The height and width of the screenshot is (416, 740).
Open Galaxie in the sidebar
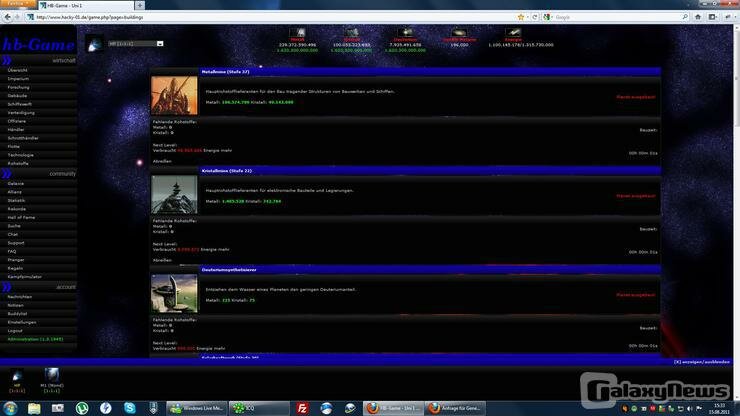[16, 184]
